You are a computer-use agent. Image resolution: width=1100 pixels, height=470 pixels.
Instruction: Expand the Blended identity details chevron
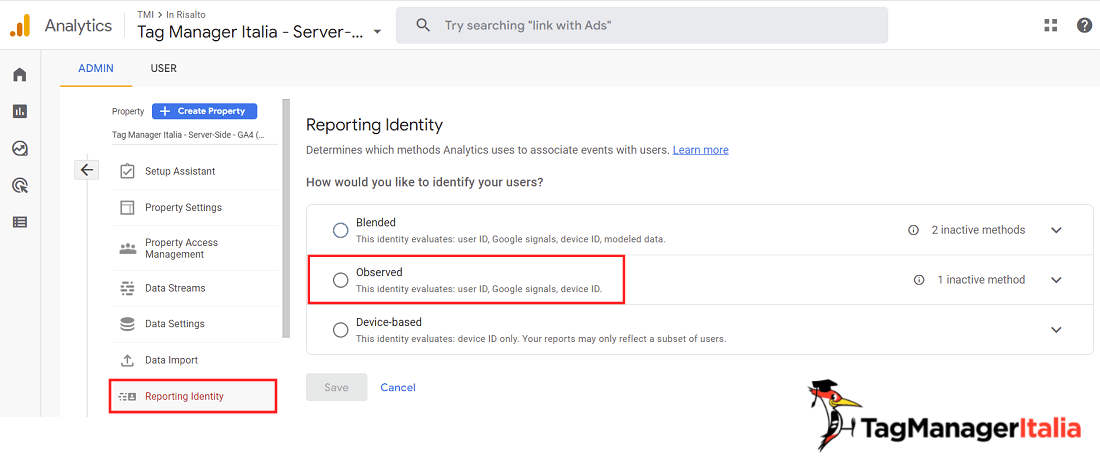coord(1057,230)
